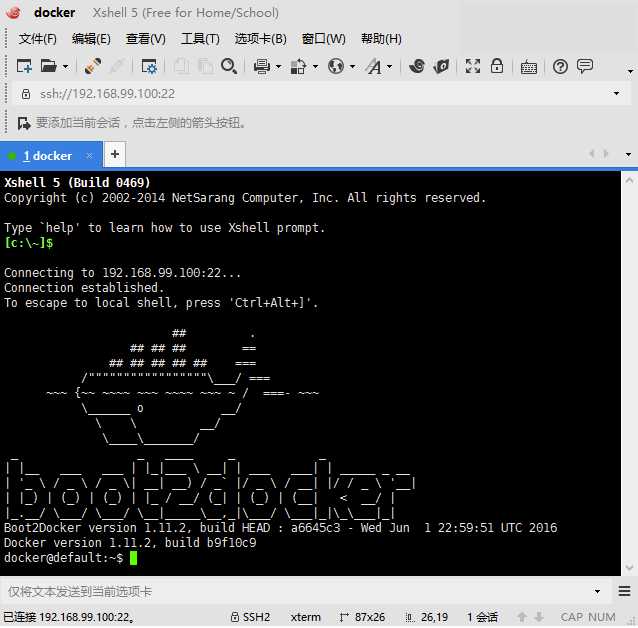638x628 pixels.
Task: Click the file transfer icon
Action: click(x=298, y=66)
